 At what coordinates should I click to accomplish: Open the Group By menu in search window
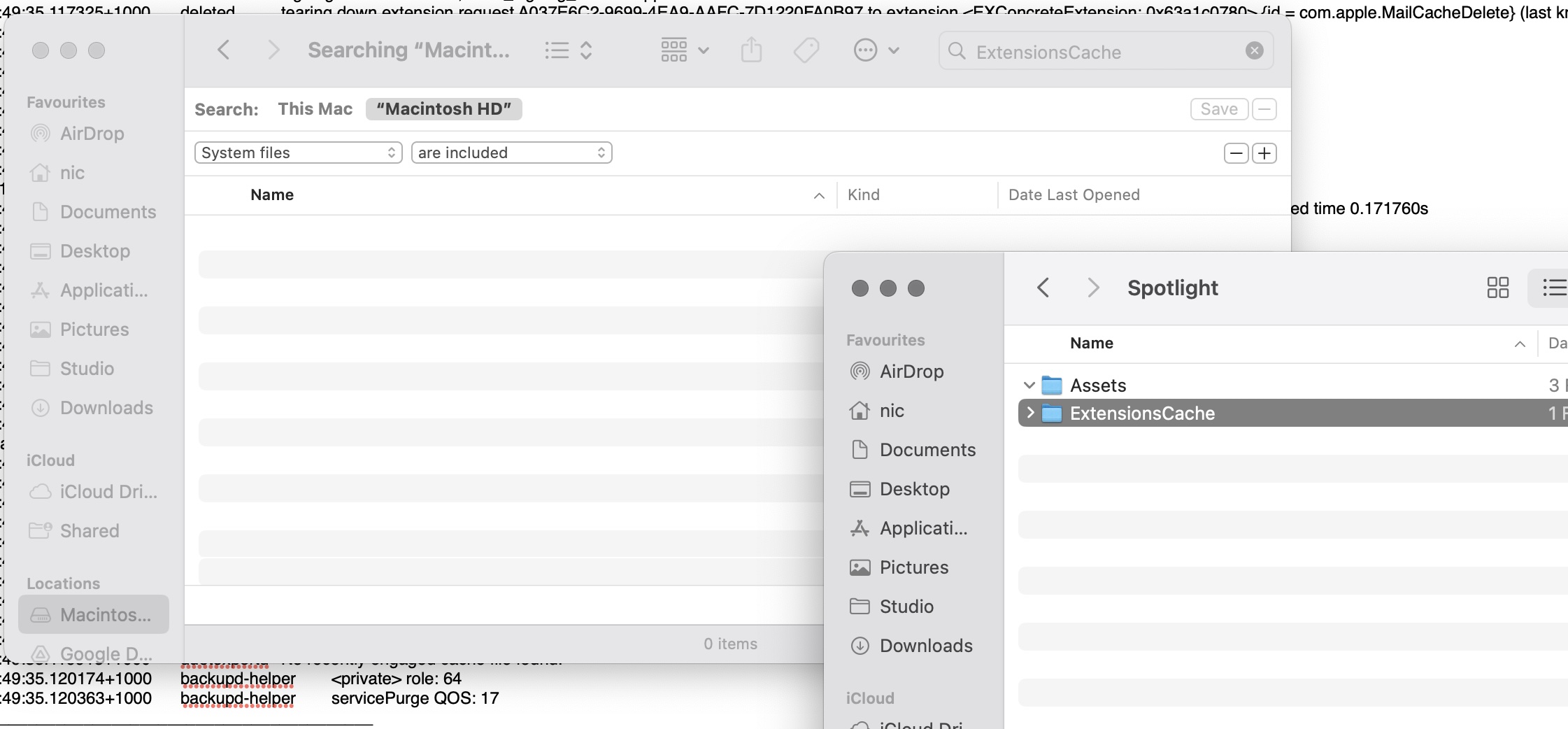[x=685, y=50]
